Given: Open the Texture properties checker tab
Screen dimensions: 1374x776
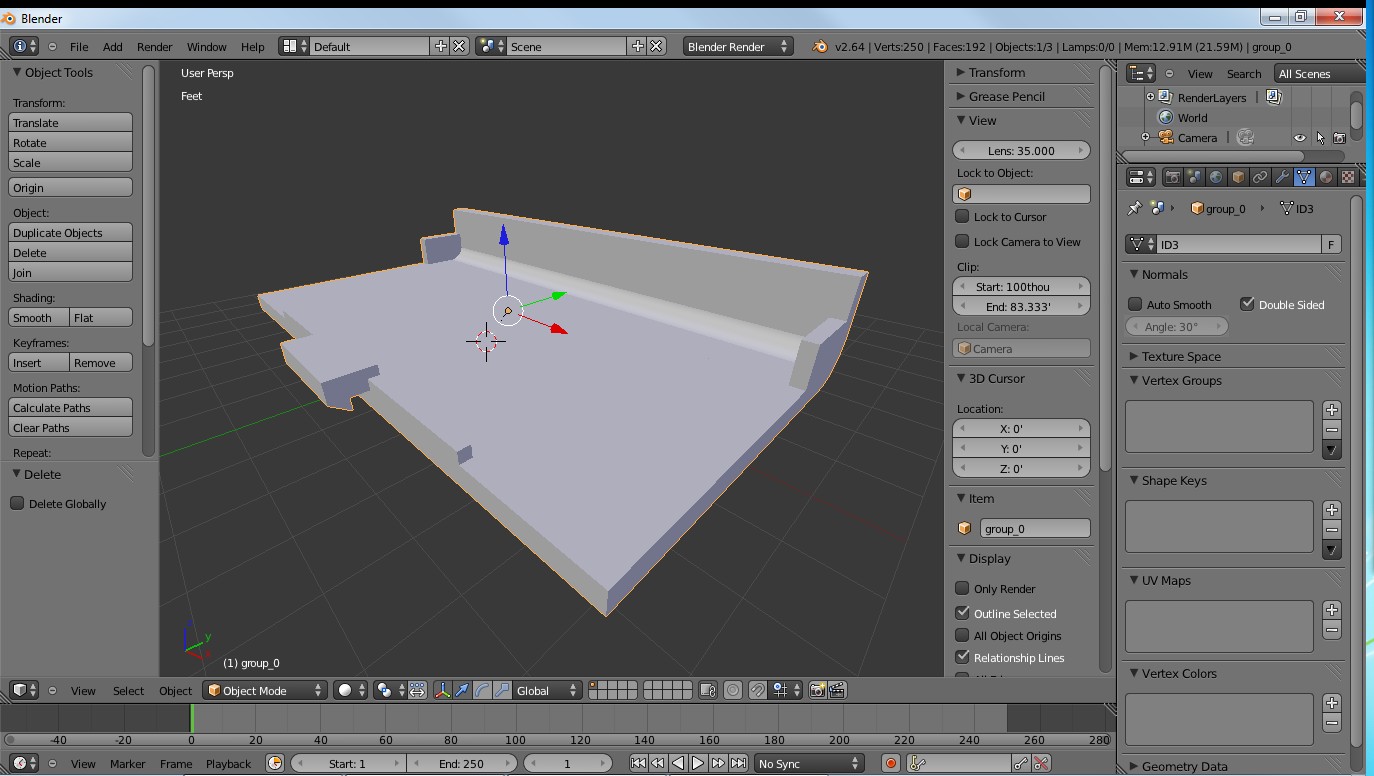Looking at the screenshot, I should [1348, 177].
